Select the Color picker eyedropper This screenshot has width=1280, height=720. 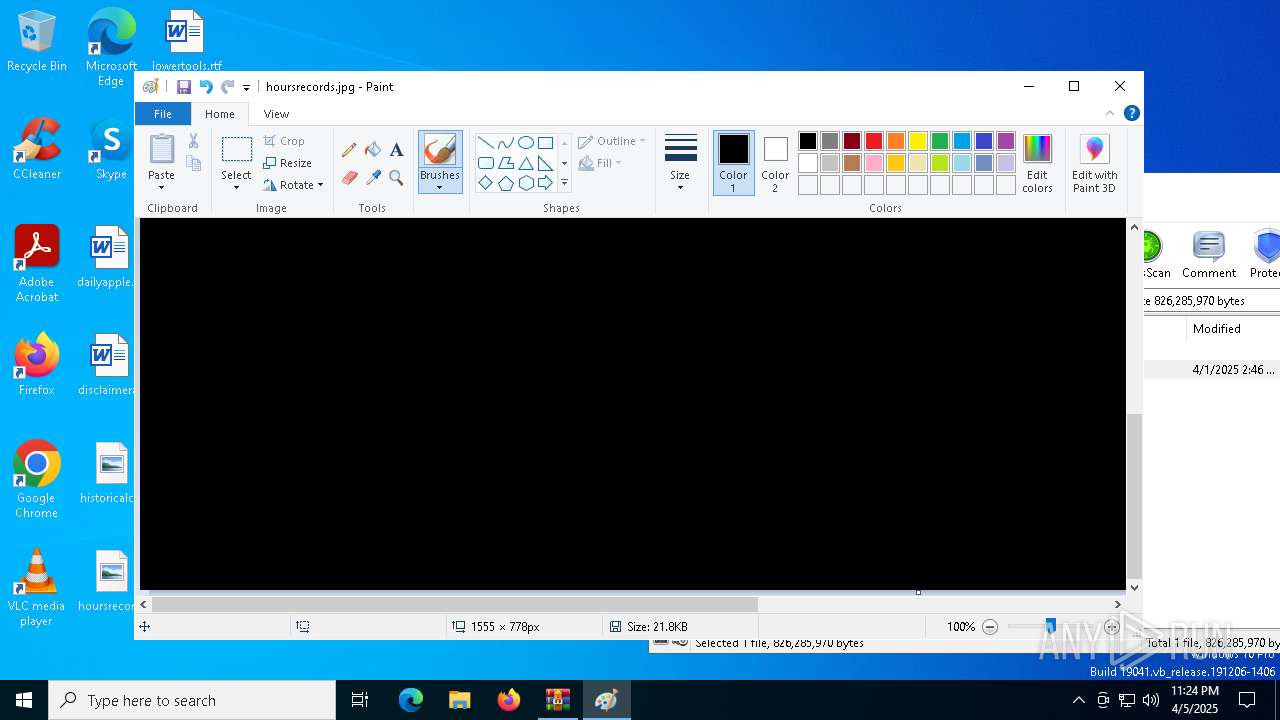coord(373,178)
